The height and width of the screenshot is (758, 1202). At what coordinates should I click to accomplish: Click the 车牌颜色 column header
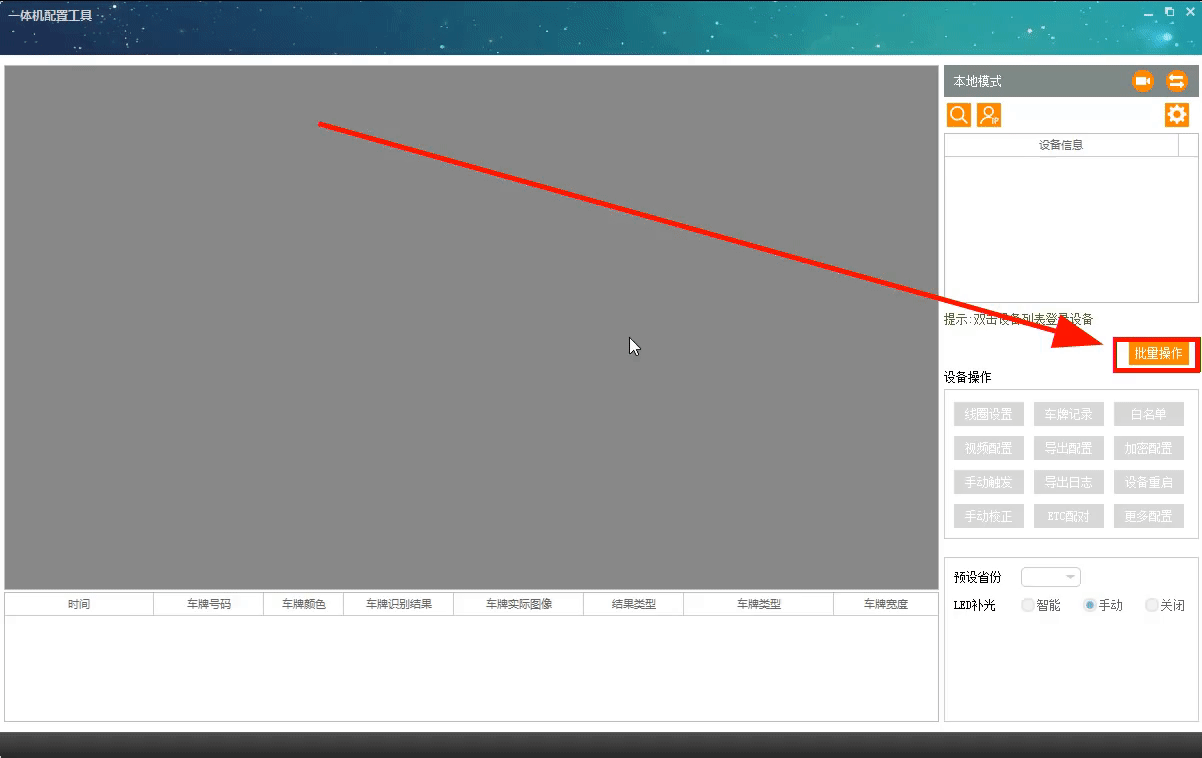(304, 604)
